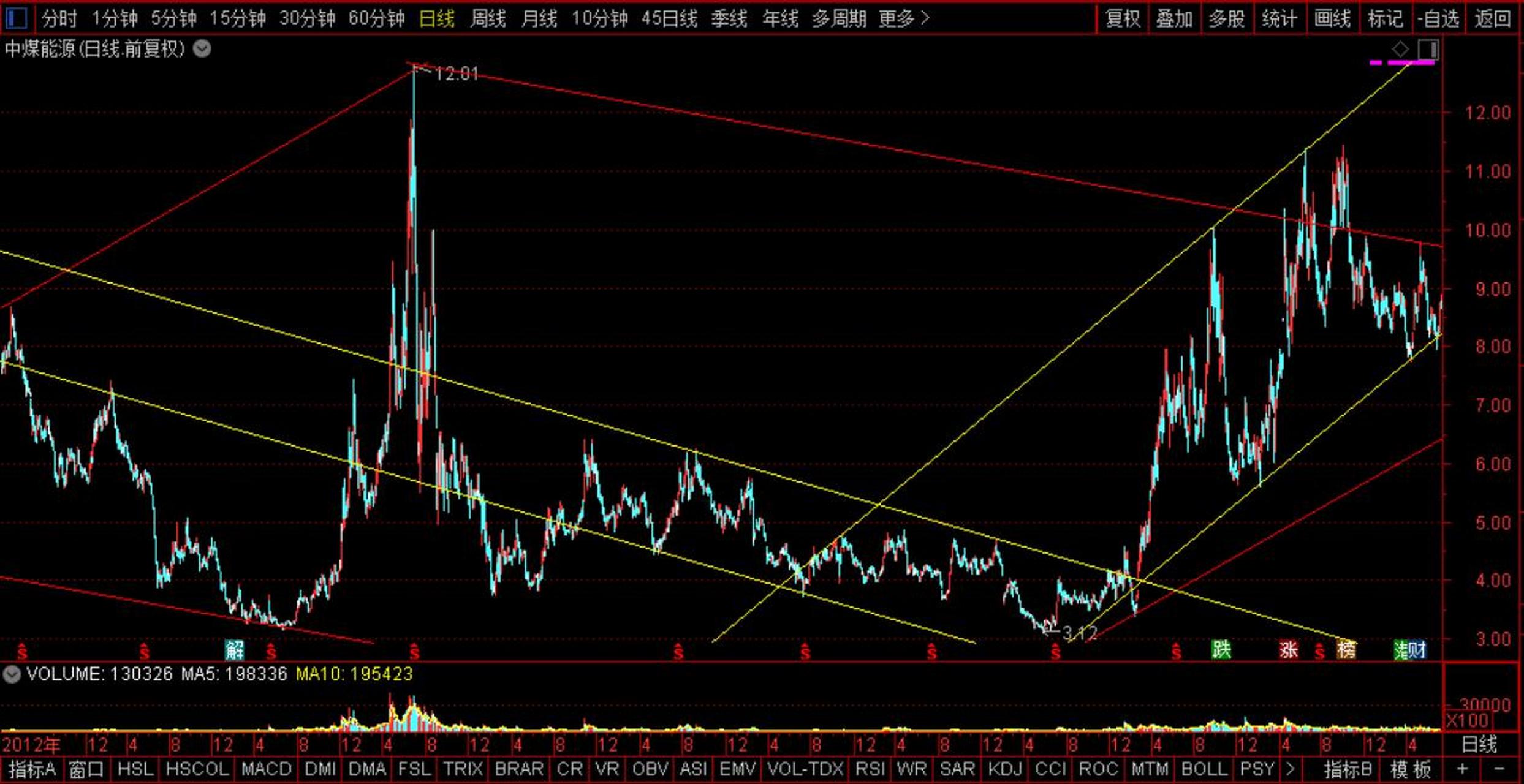Click the orange 榜 marker icon
Viewport: 1524px width, 784px height.
pos(1346,649)
